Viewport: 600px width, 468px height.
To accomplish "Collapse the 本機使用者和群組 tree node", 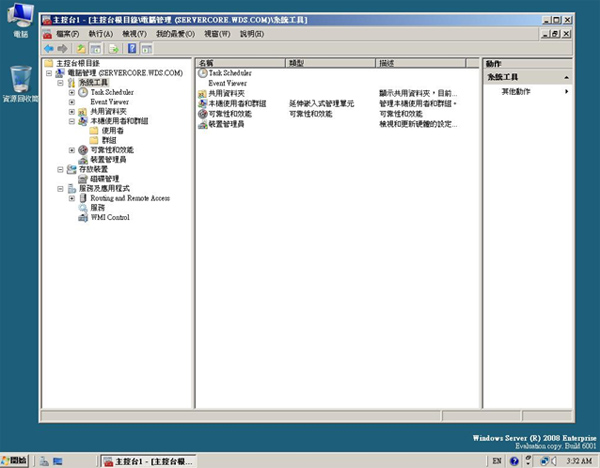I will click(72, 121).
